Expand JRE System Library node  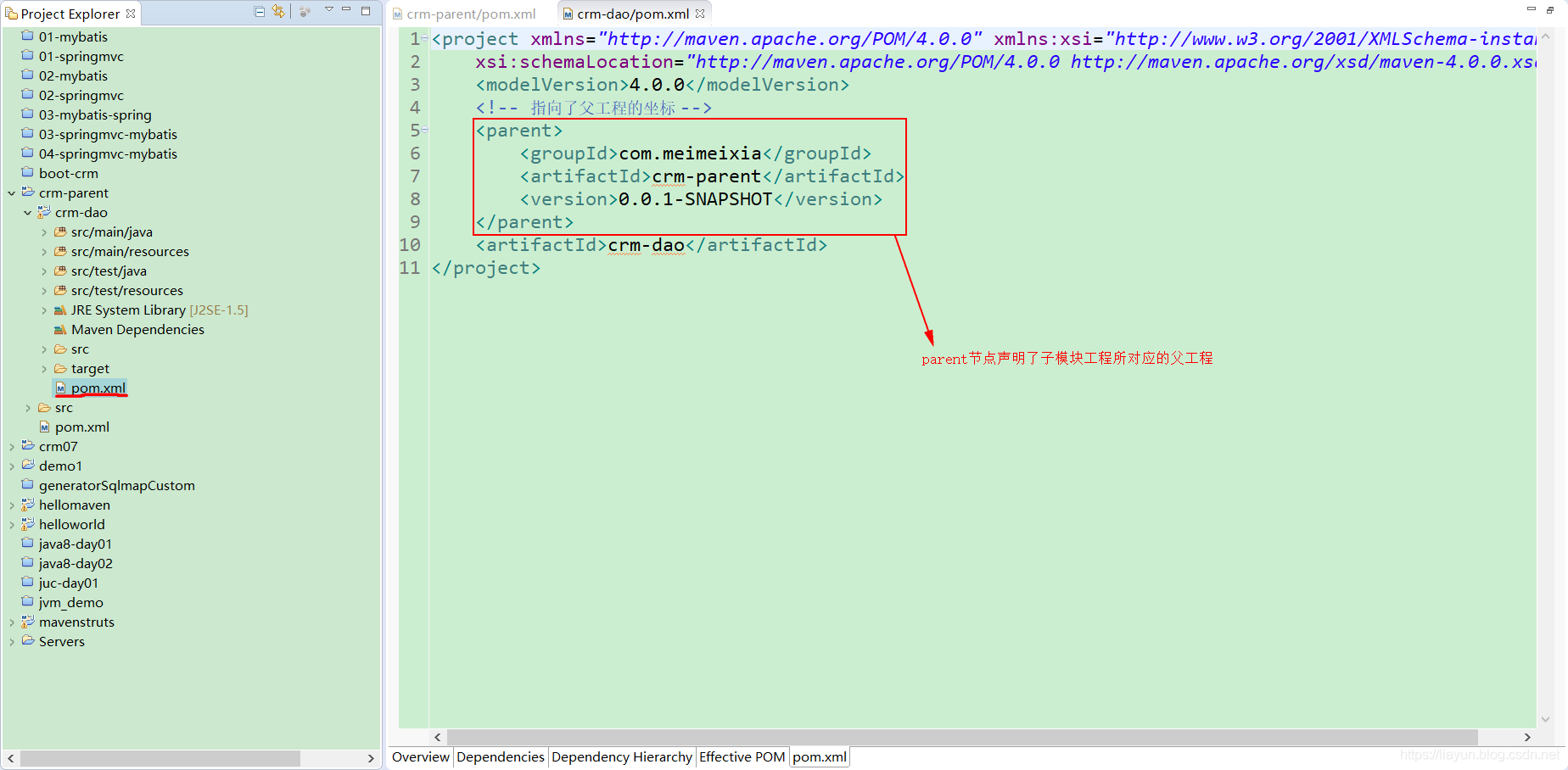pyautogui.click(x=44, y=310)
